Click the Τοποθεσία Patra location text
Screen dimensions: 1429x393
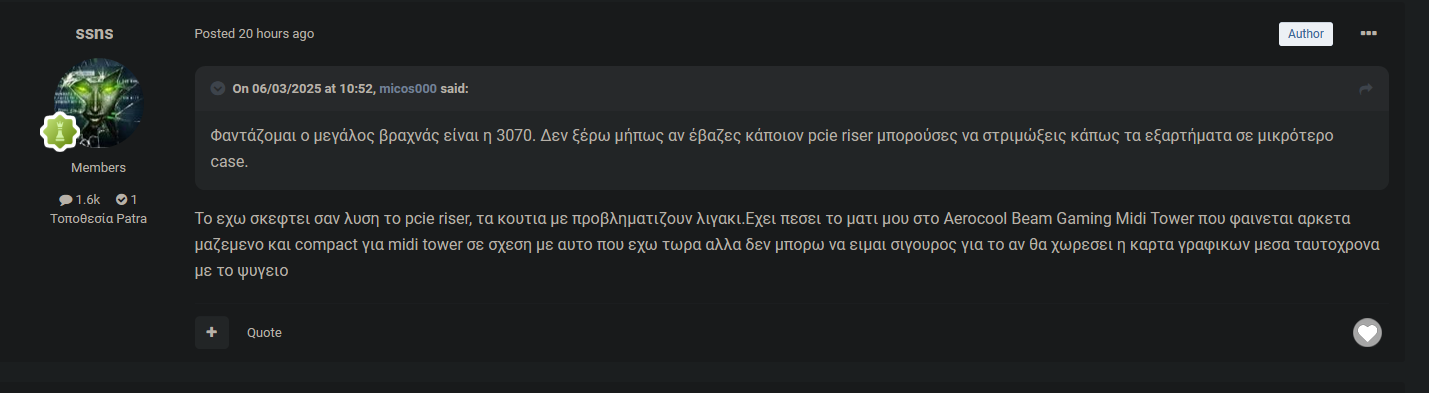click(x=98, y=218)
